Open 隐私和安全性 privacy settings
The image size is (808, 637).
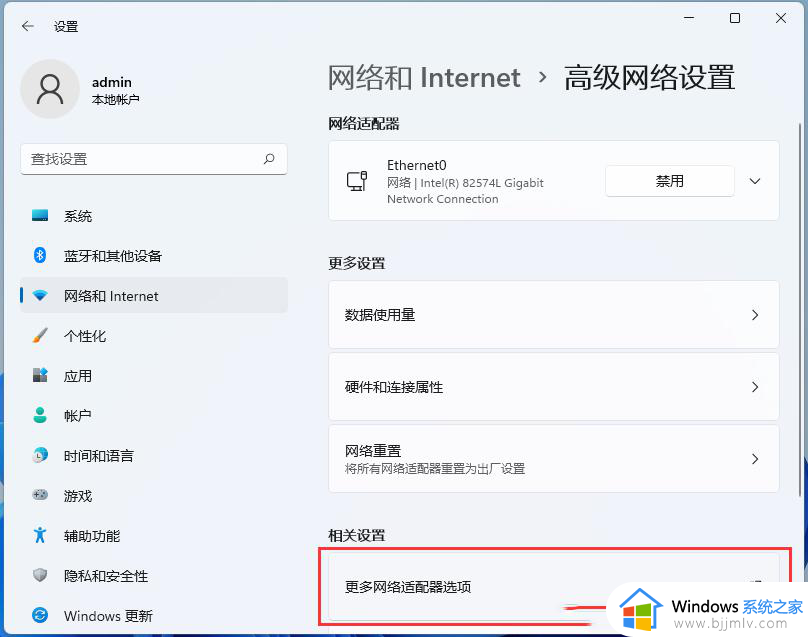pos(105,576)
